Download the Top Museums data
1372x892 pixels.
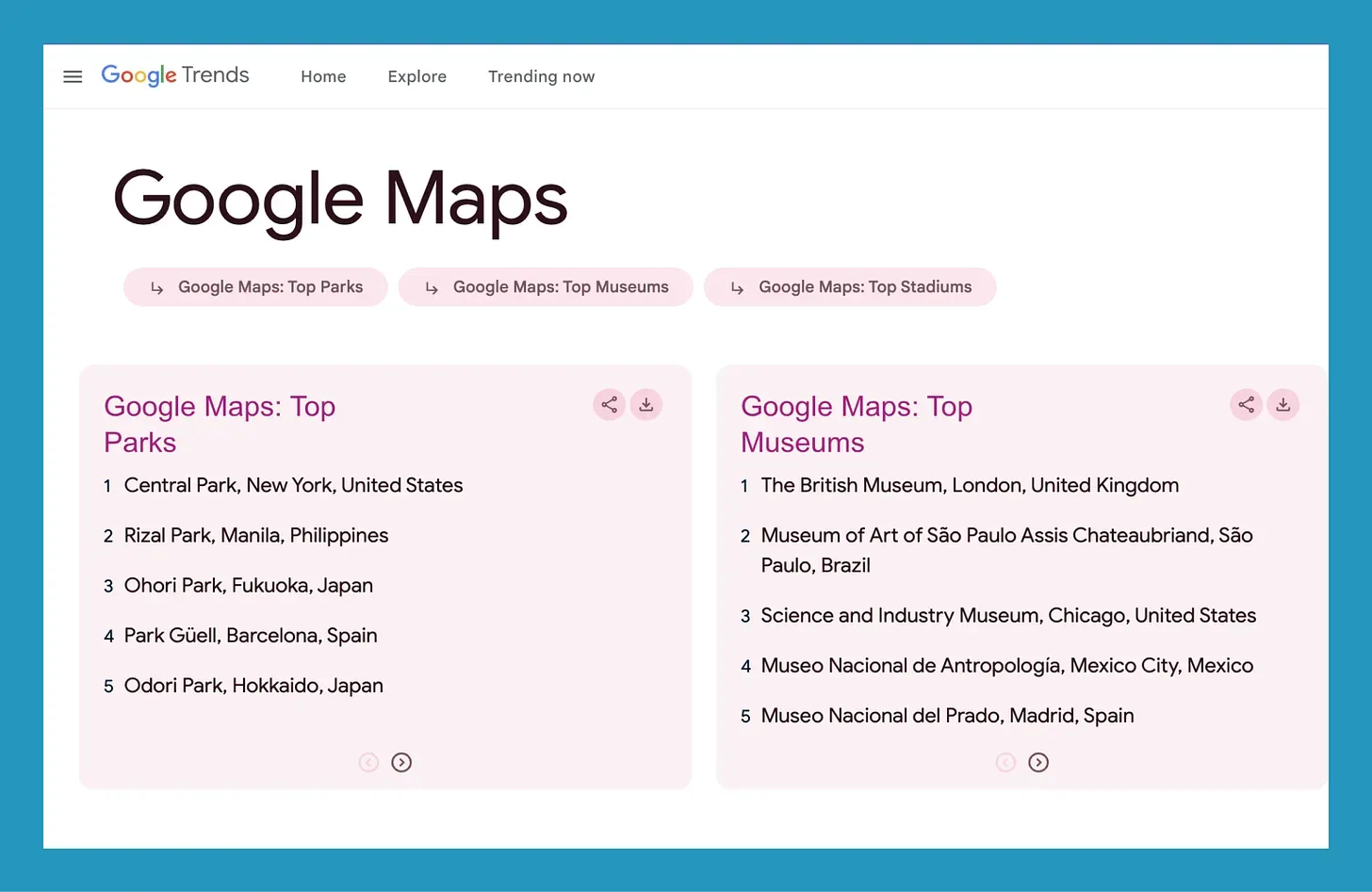point(1283,404)
